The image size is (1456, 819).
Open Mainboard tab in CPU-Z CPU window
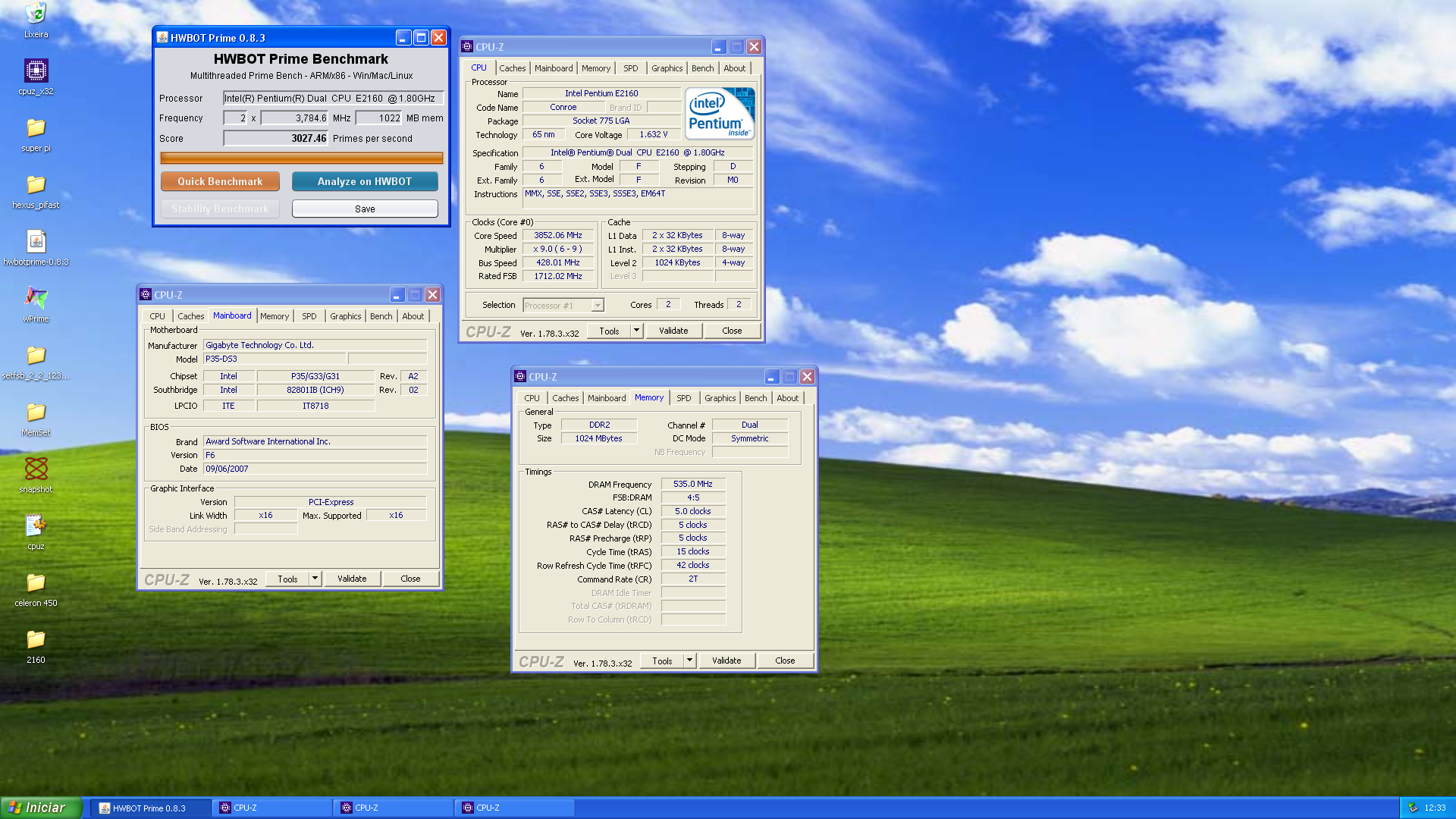[554, 68]
